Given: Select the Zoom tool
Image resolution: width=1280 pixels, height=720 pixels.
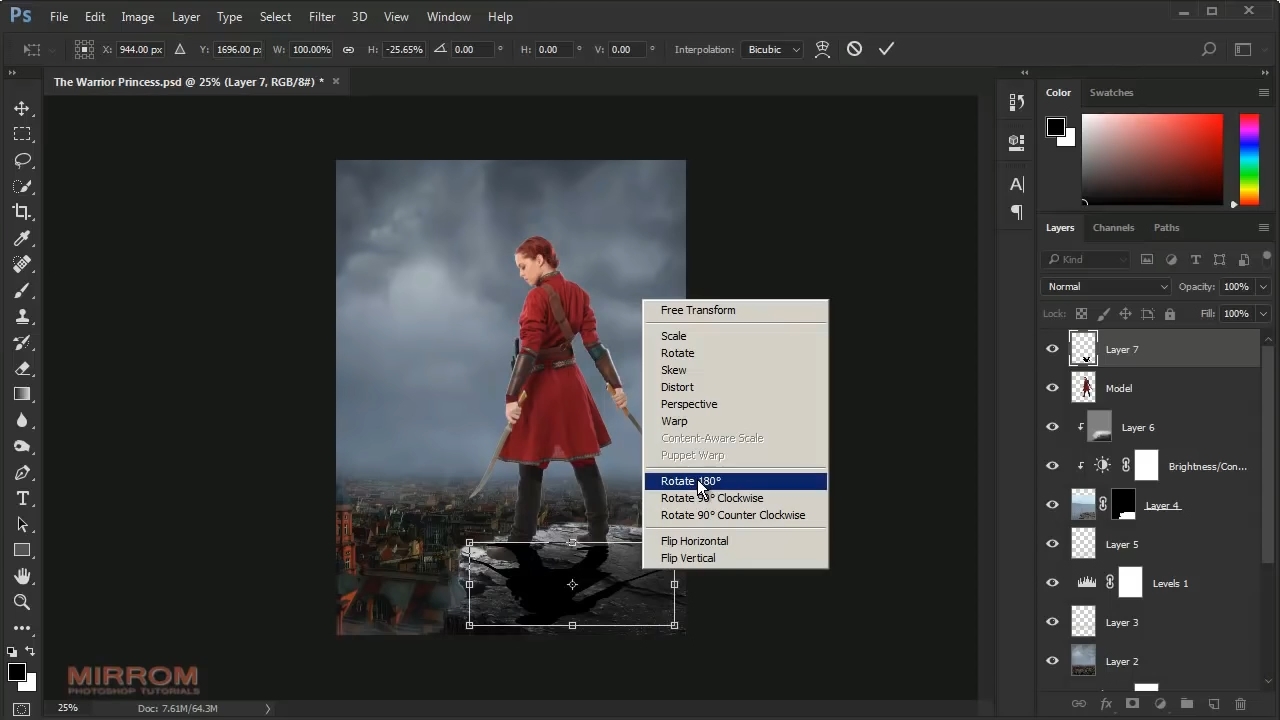Looking at the screenshot, I should [22, 602].
